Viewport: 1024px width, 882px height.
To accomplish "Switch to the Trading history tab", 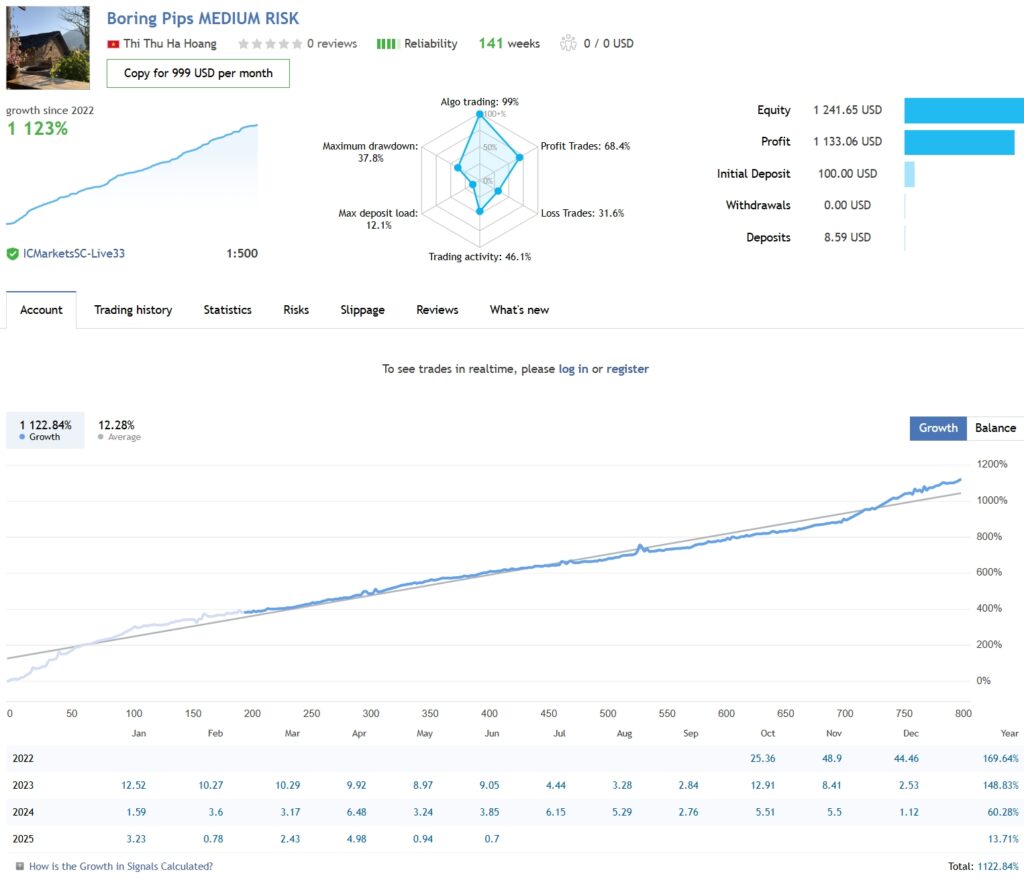I will point(133,309).
